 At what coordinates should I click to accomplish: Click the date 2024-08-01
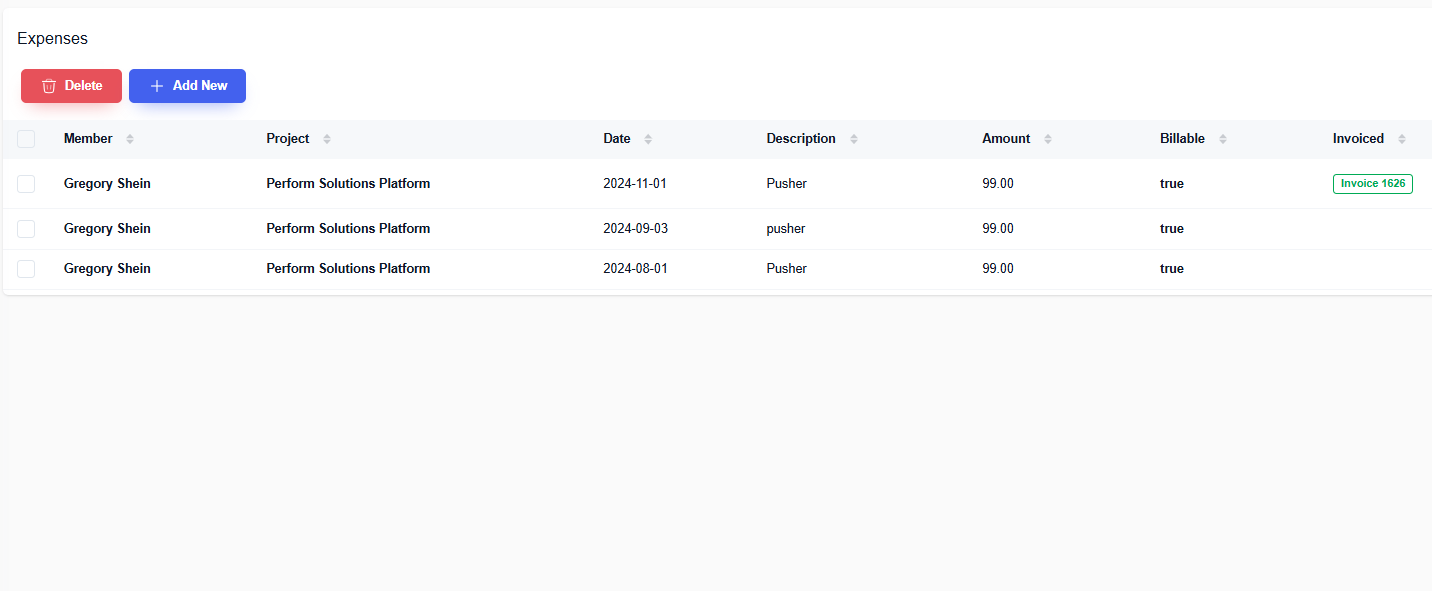pyautogui.click(x=635, y=269)
